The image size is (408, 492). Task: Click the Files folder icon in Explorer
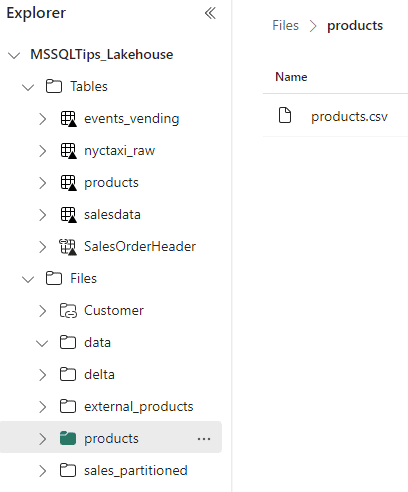(54, 278)
